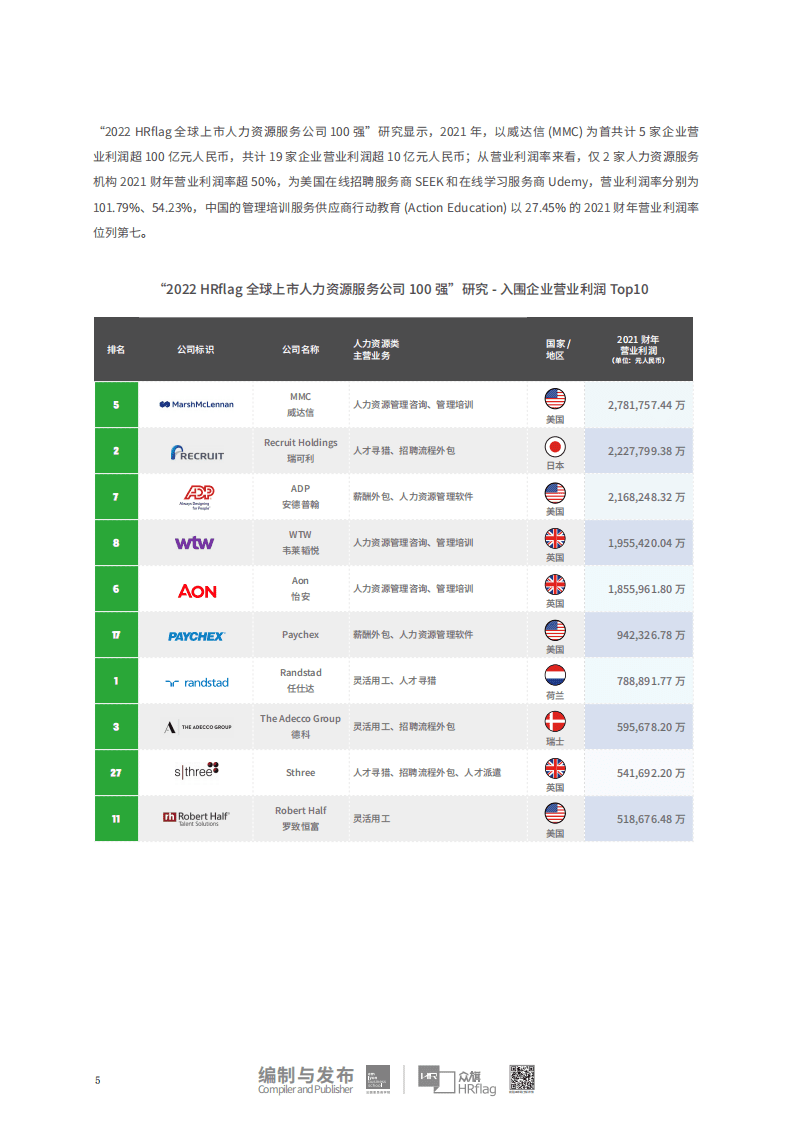Click the HRflag logo in the footer
793x1122 pixels.
tap(457, 1080)
